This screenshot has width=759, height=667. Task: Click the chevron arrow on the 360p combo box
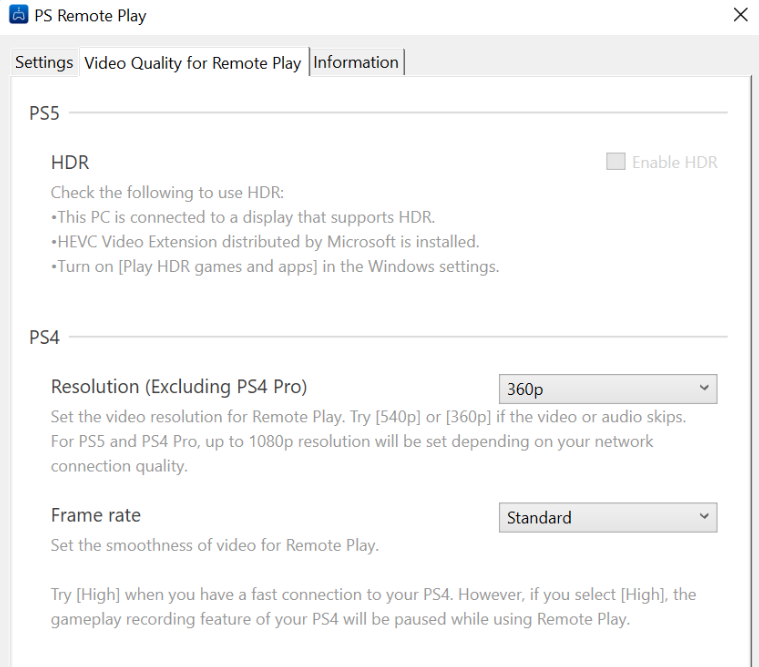tap(704, 388)
